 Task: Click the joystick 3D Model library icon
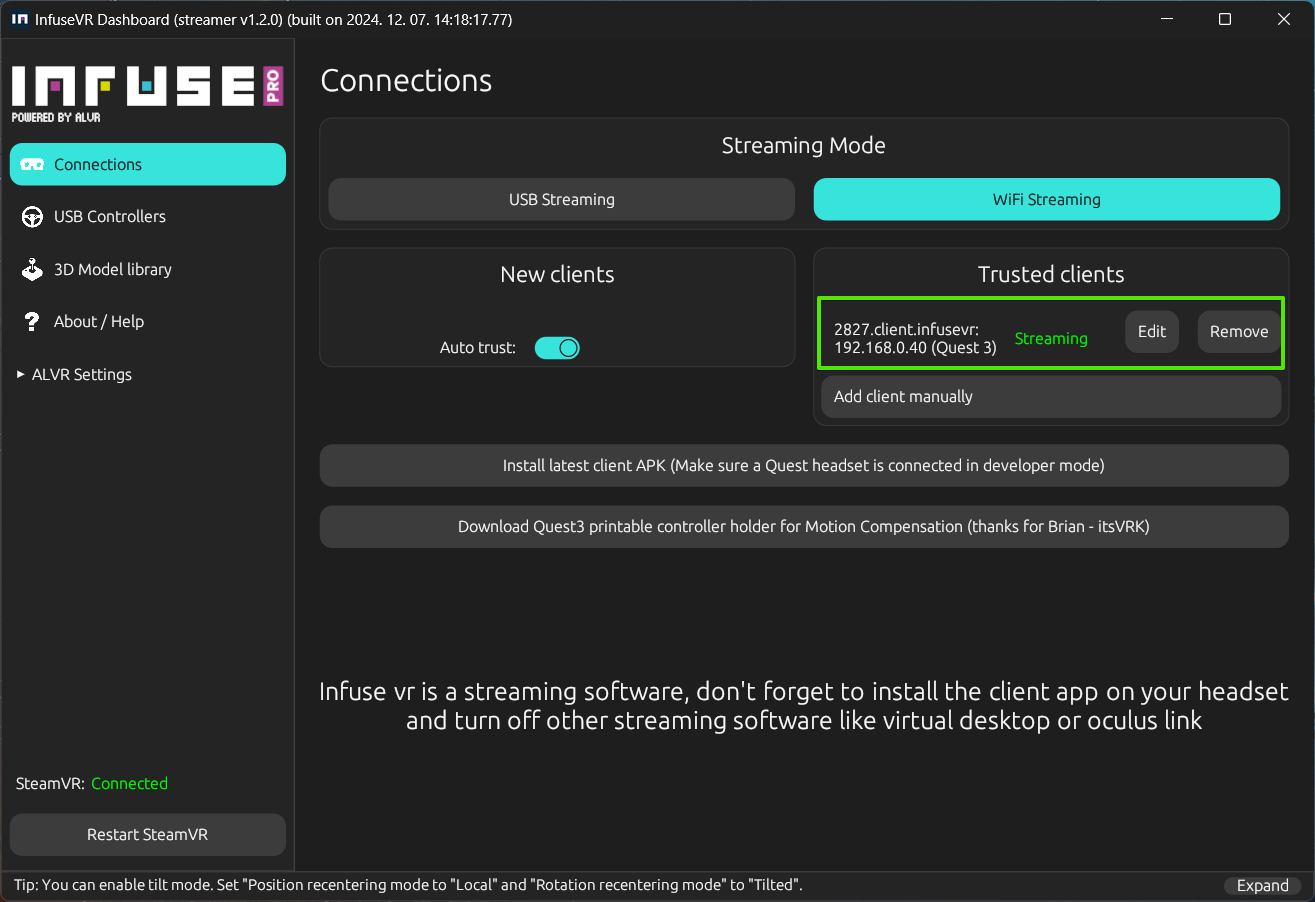pyautogui.click(x=33, y=270)
